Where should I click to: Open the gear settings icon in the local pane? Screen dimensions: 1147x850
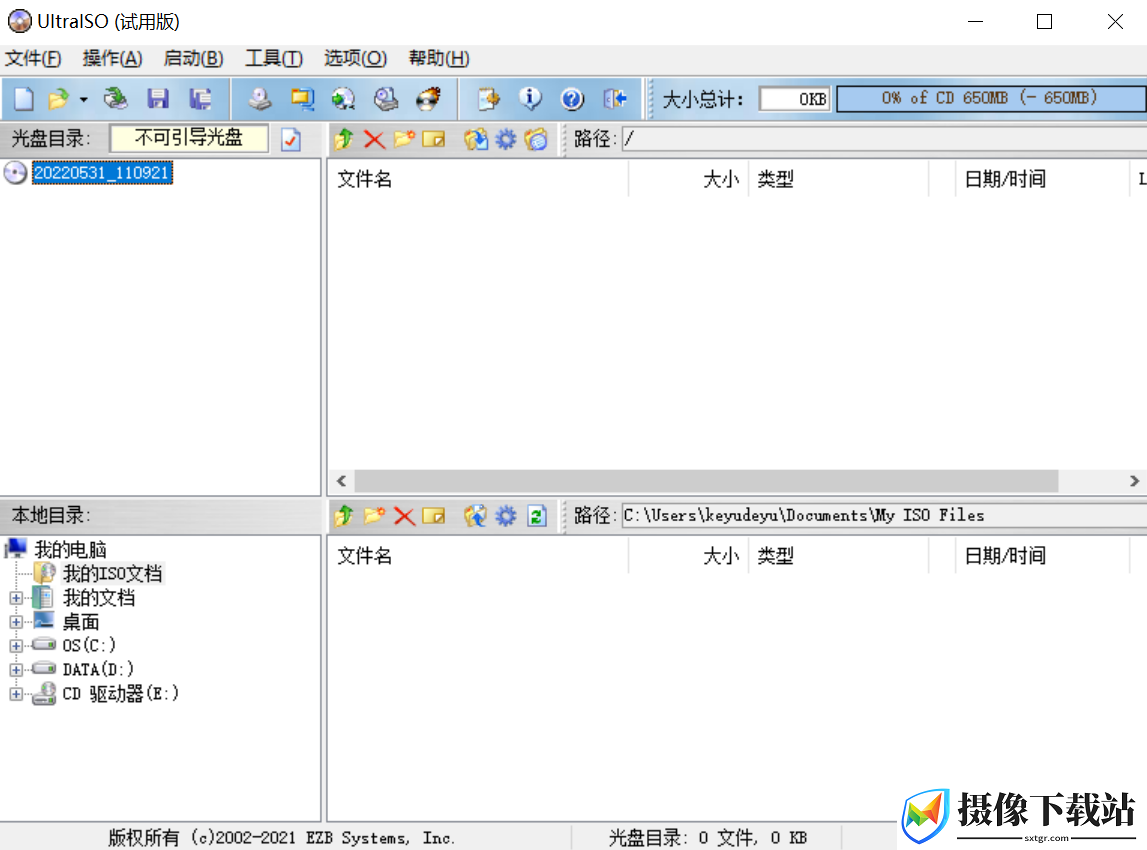click(x=505, y=516)
